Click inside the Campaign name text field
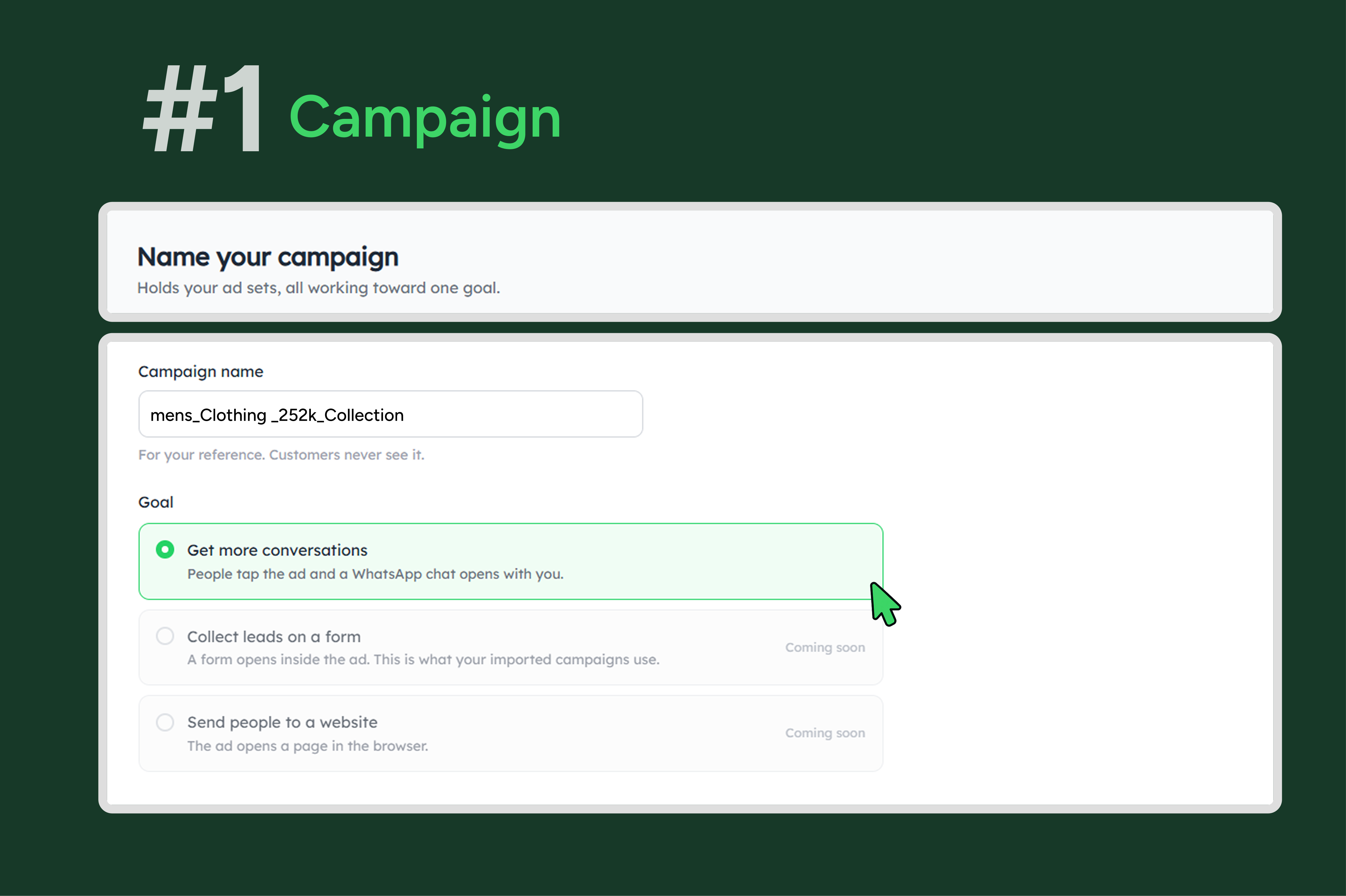This screenshot has height=896, width=1346. pos(391,414)
